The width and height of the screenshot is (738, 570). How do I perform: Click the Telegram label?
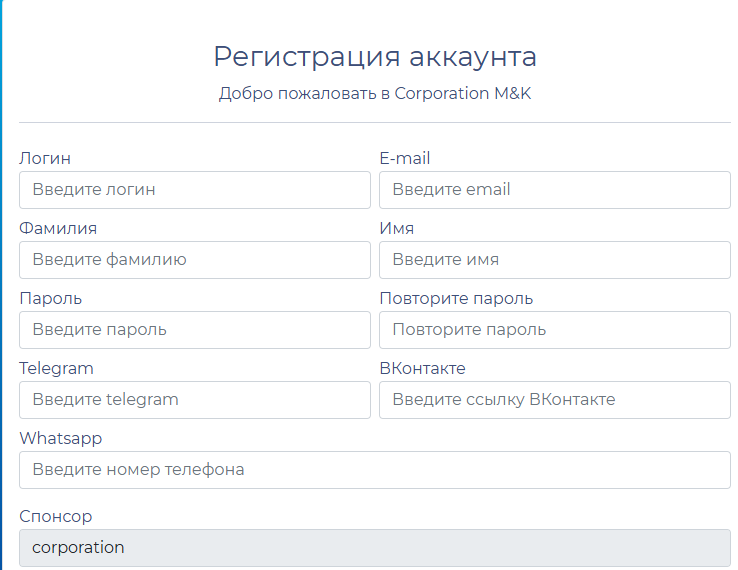point(56,368)
